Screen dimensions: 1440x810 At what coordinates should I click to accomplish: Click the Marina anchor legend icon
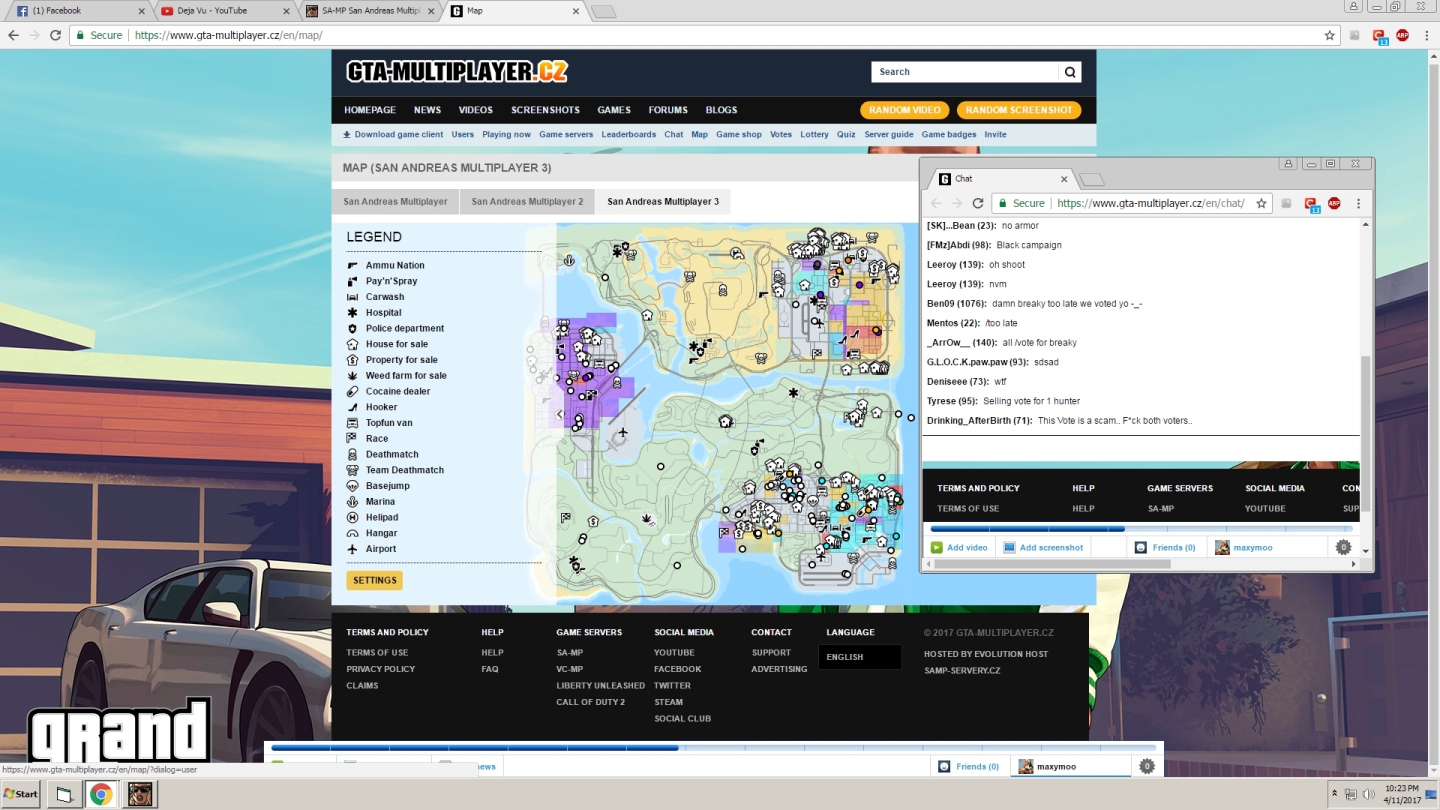(x=352, y=502)
